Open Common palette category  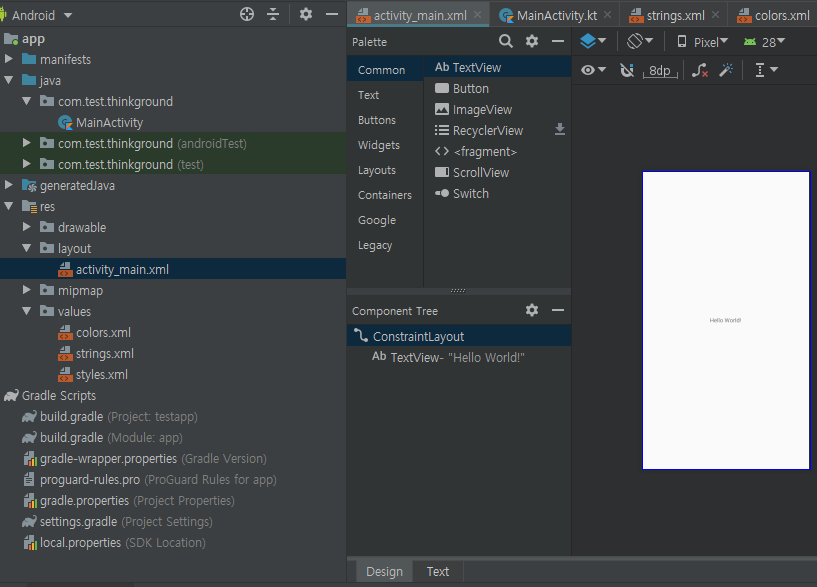coord(385,70)
